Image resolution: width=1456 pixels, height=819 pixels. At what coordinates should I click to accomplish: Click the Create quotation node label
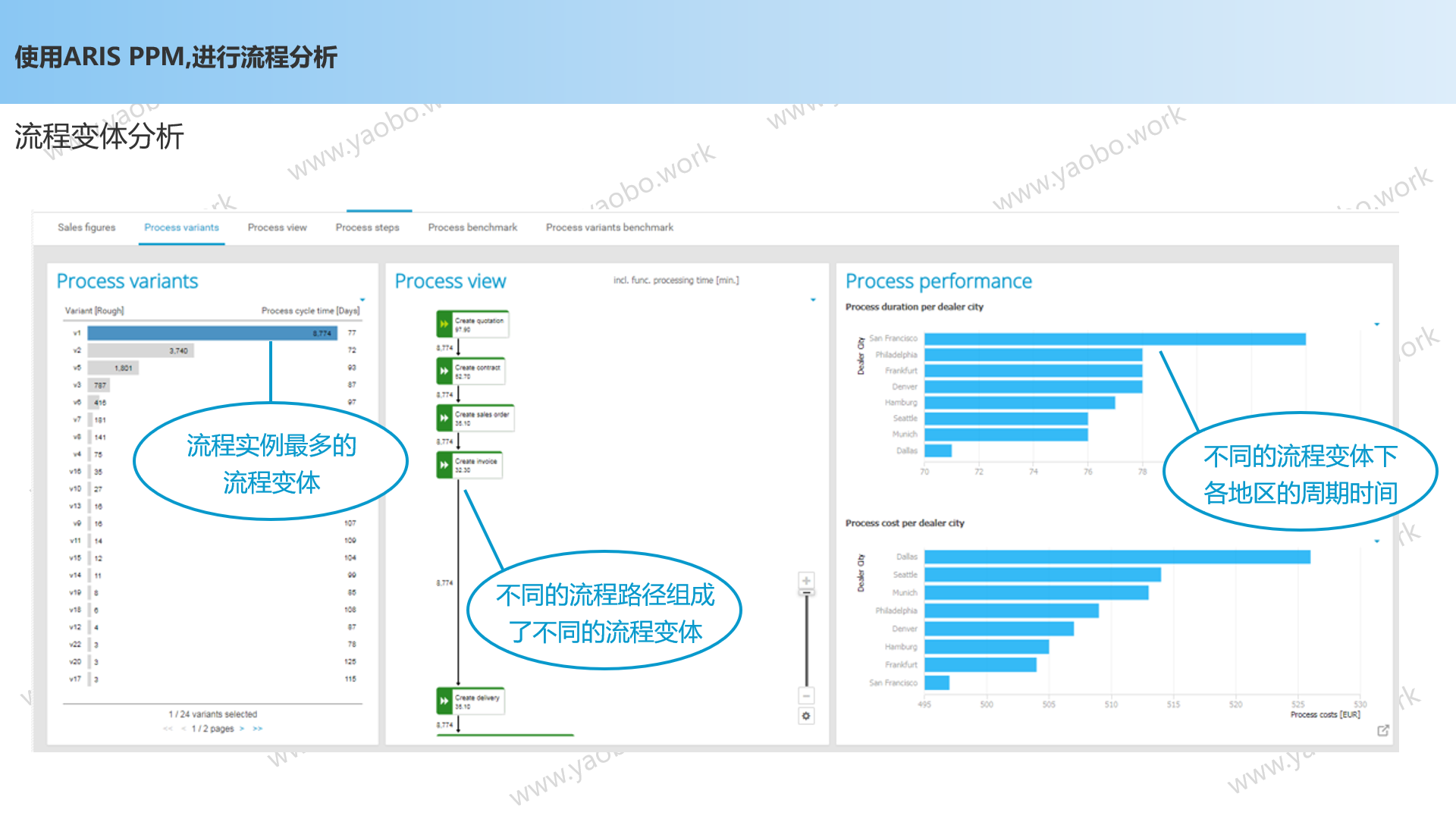[479, 321]
